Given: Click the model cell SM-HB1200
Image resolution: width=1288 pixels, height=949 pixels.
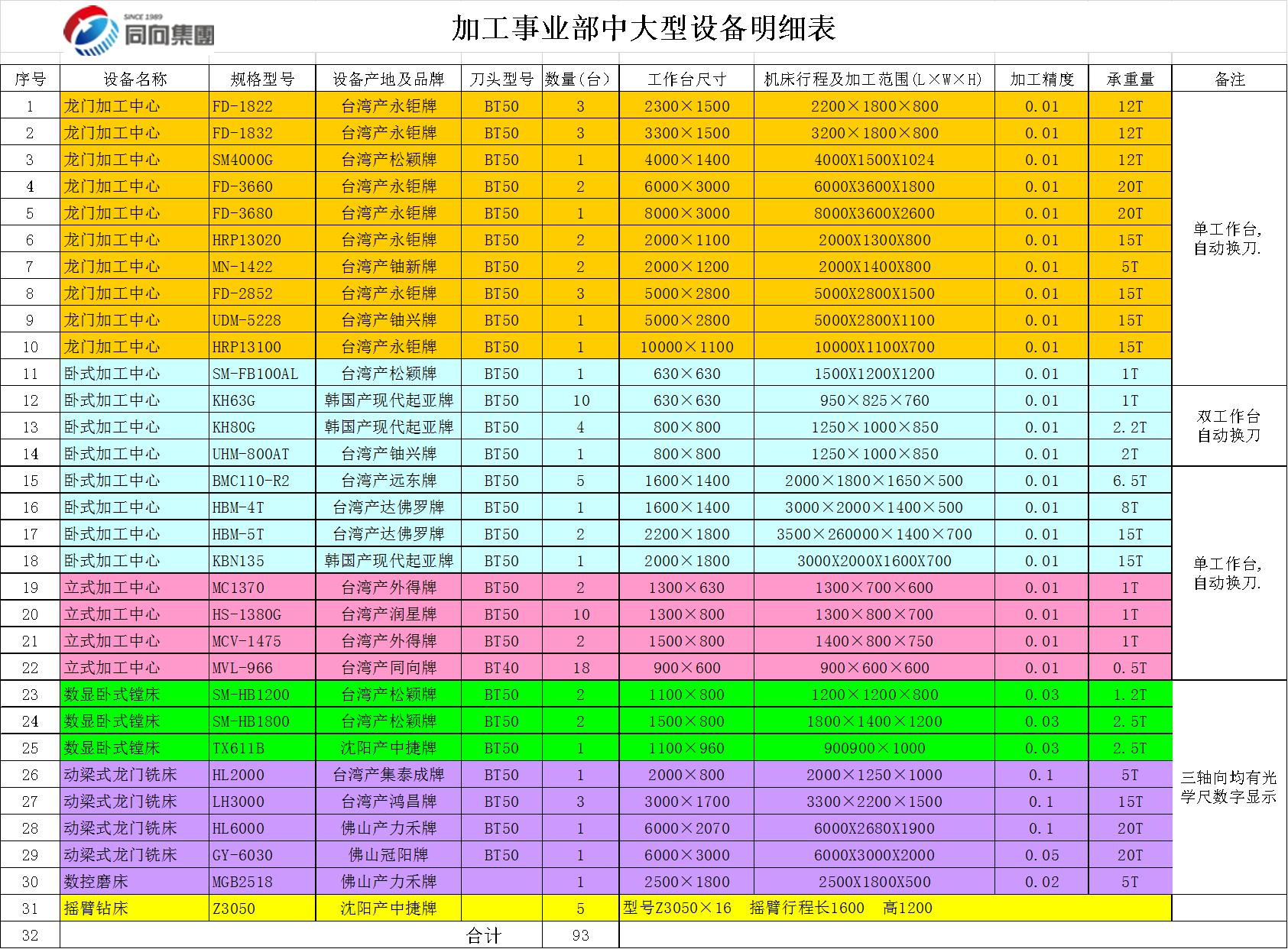Looking at the screenshot, I should (x=262, y=694).
